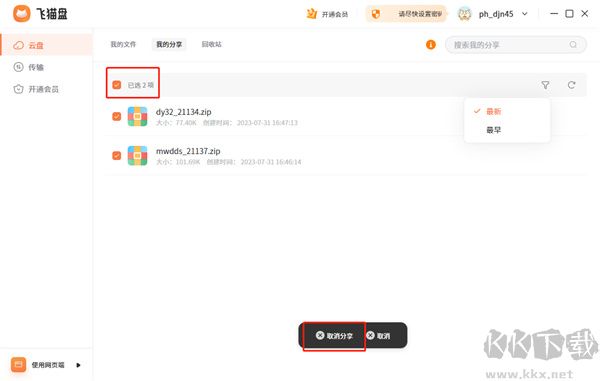This screenshot has height=381, width=600.
Task: Uncheck the dy32_21134.zip checkbox
Action: pyautogui.click(x=117, y=116)
